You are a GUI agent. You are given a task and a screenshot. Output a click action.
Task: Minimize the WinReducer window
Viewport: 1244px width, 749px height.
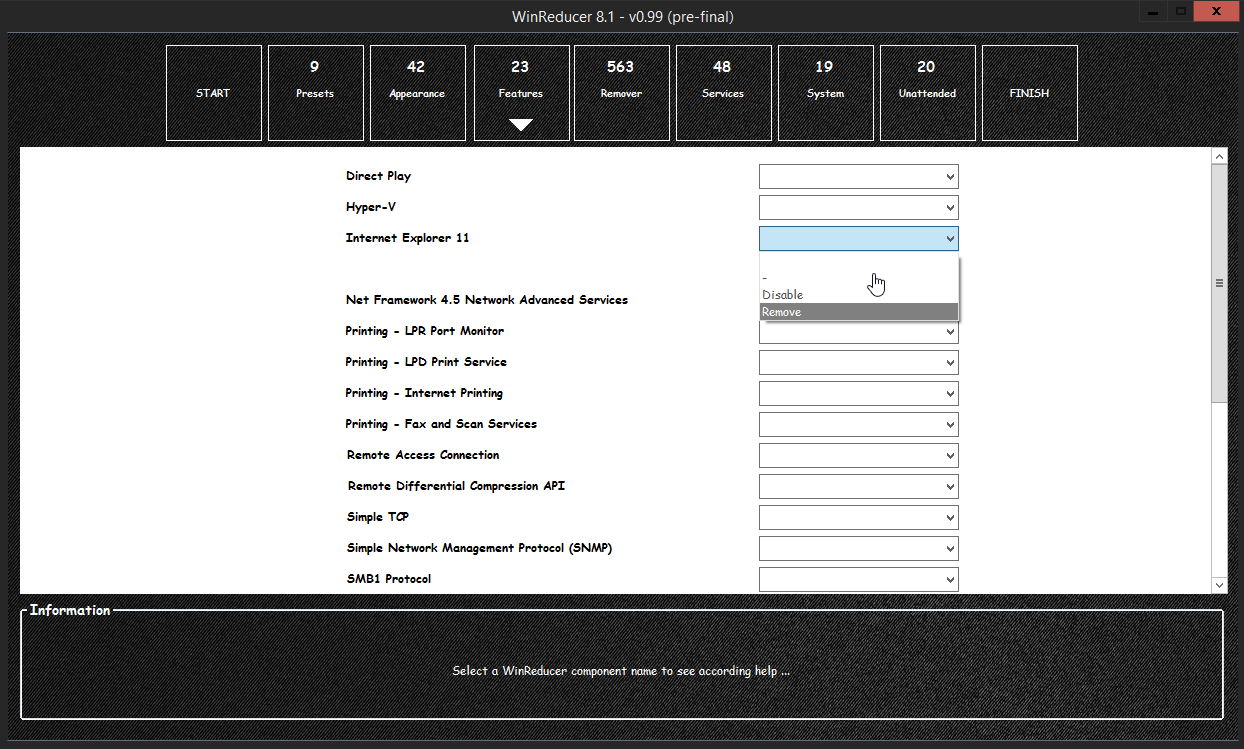[x=1154, y=11]
